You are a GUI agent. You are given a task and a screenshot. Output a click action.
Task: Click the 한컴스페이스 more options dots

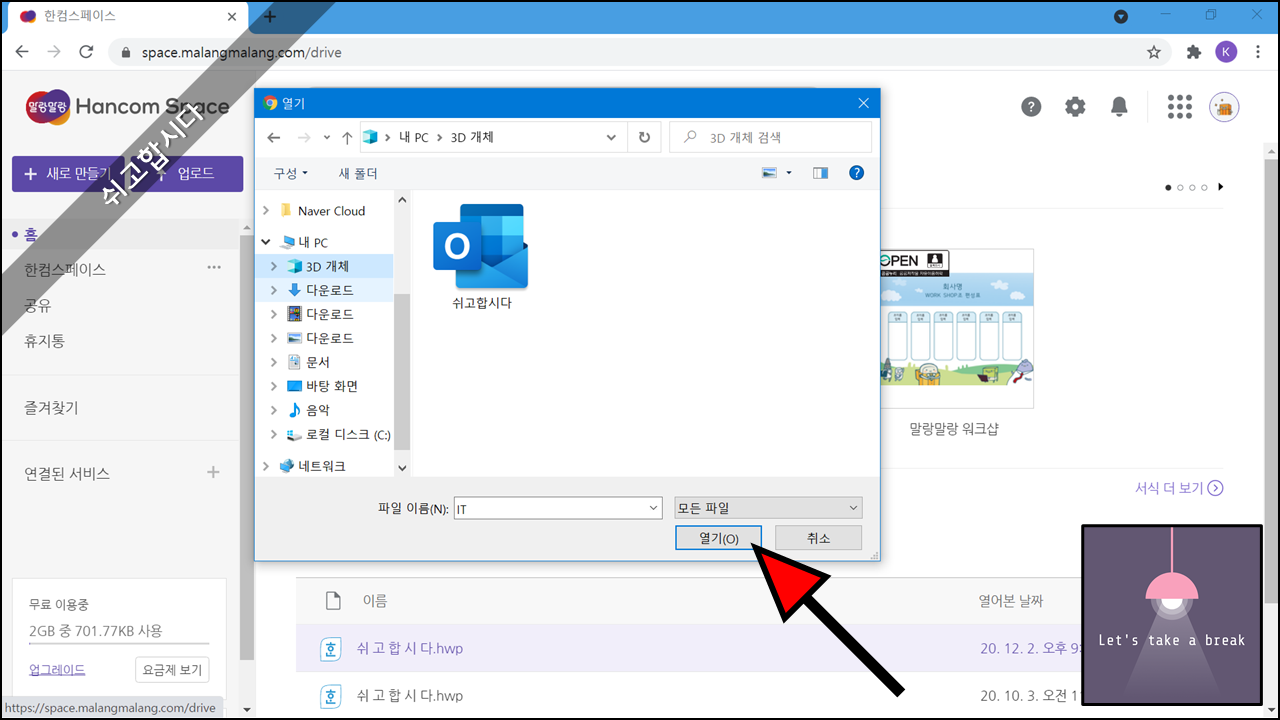click(214, 268)
